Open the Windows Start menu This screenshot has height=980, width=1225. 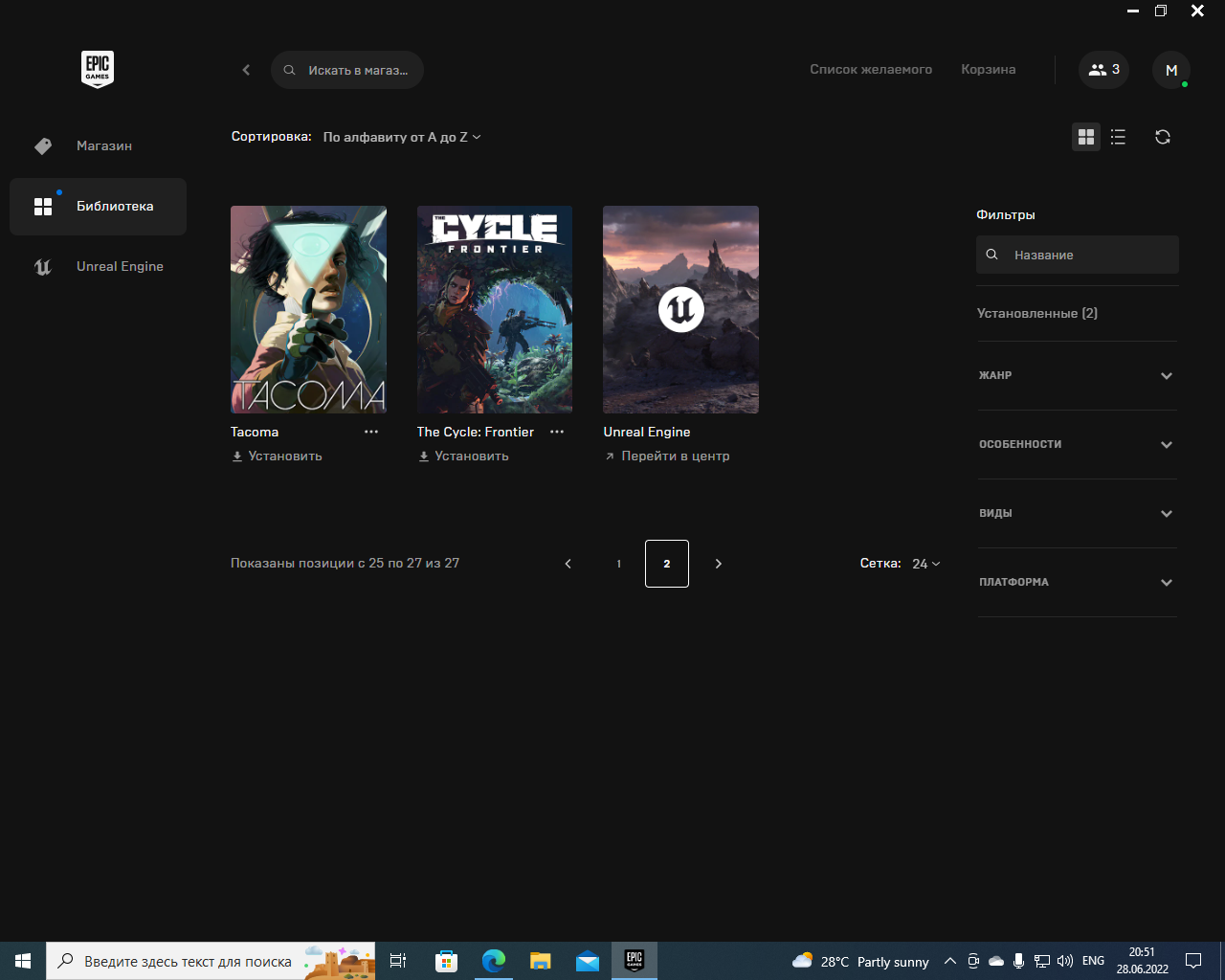[23, 961]
